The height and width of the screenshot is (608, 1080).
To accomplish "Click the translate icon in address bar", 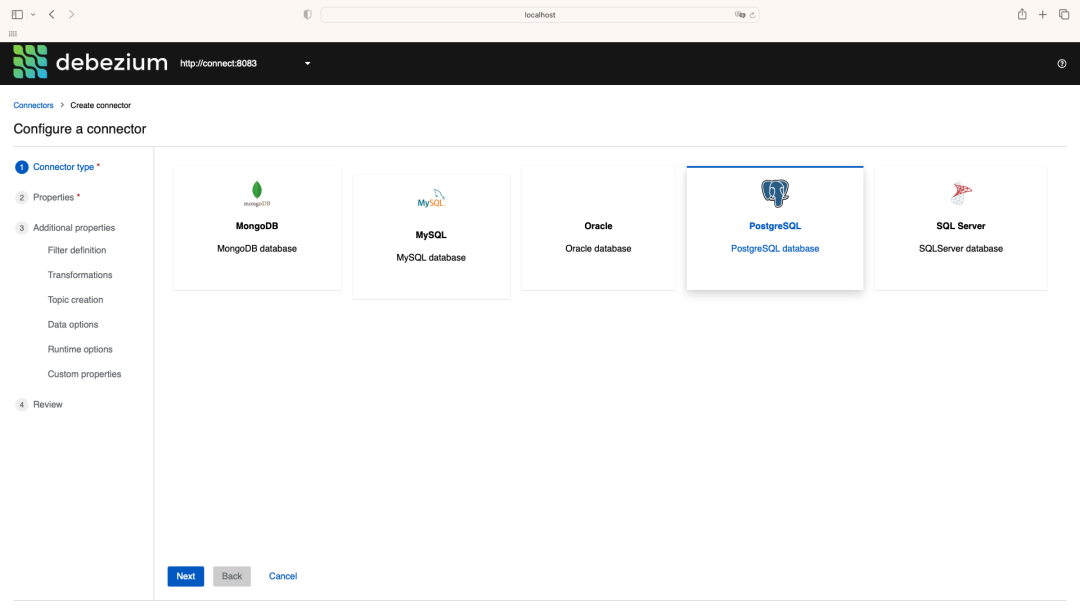I will click(740, 14).
